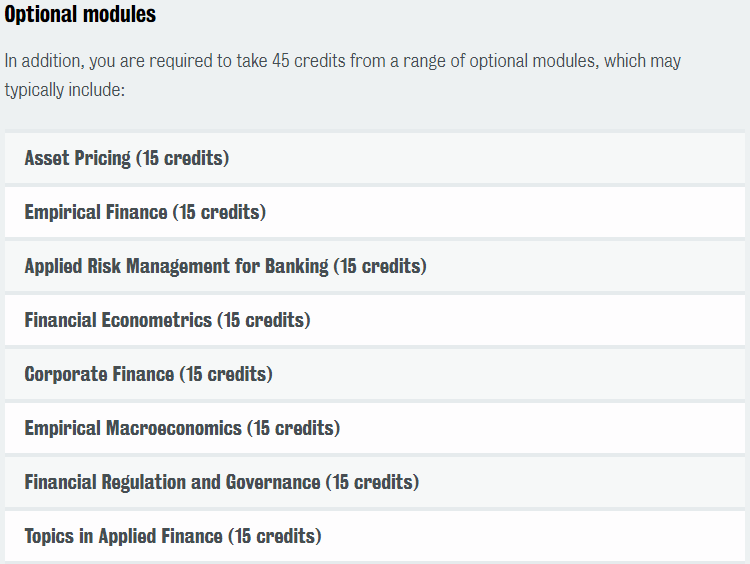The width and height of the screenshot is (750, 564).
Task: Expand the Empirical Finance module
Action: [x=375, y=212]
